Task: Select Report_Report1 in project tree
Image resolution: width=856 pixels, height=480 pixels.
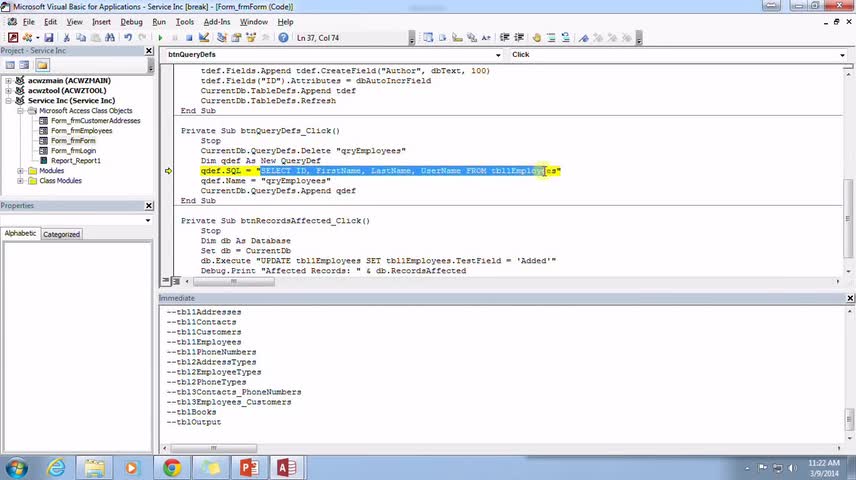Action: 76,161
